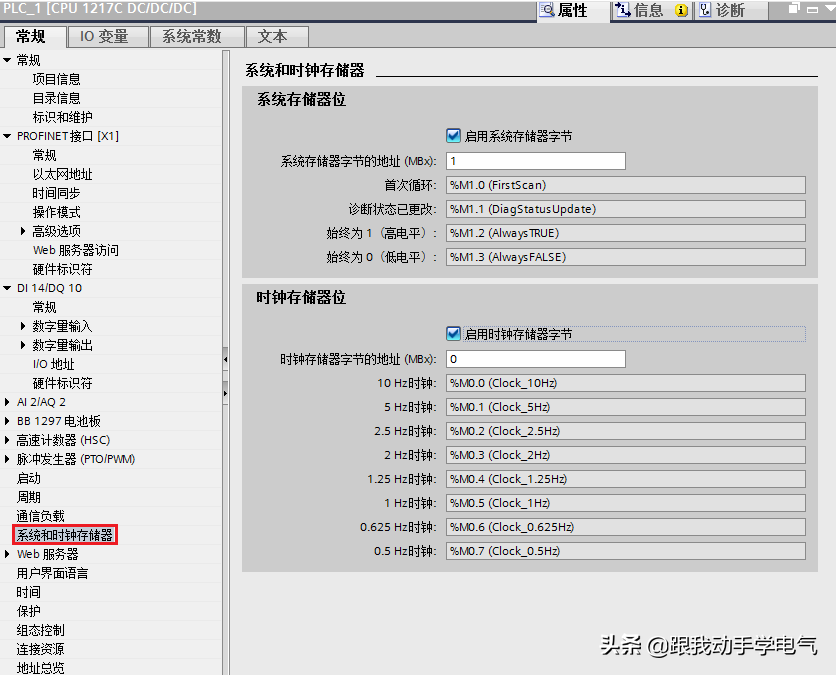Click the %M1.3 (AlwaysFALSE) field
The width and height of the screenshot is (836, 675).
coord(626,257)
